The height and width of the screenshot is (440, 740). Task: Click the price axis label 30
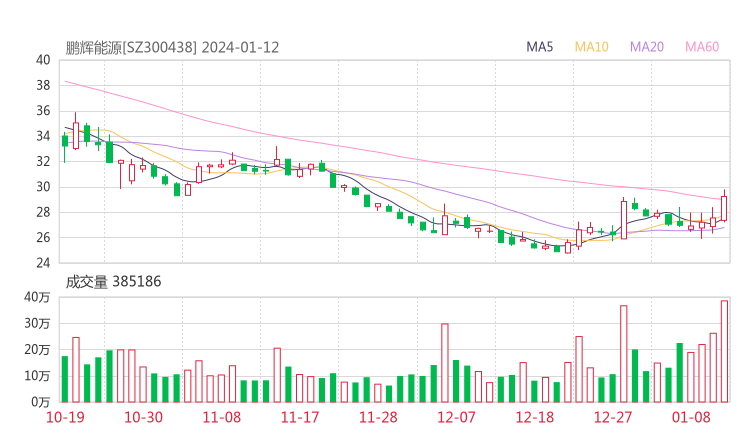(x=43, y=187)
